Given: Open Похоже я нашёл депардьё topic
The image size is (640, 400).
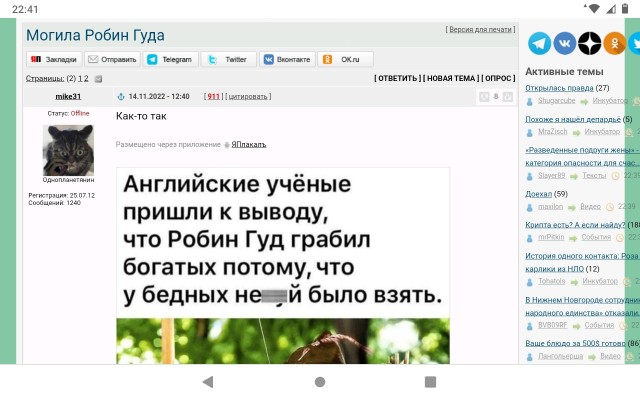Looking at the screenshot, I should [573, 119].
